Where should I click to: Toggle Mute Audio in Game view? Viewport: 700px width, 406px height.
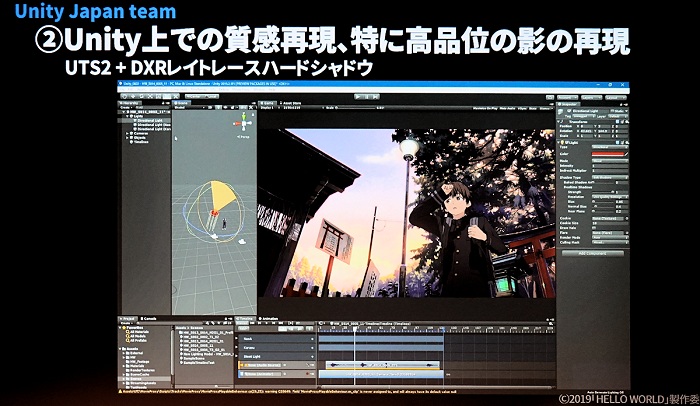pyautogui.click(x=507, y=108)
